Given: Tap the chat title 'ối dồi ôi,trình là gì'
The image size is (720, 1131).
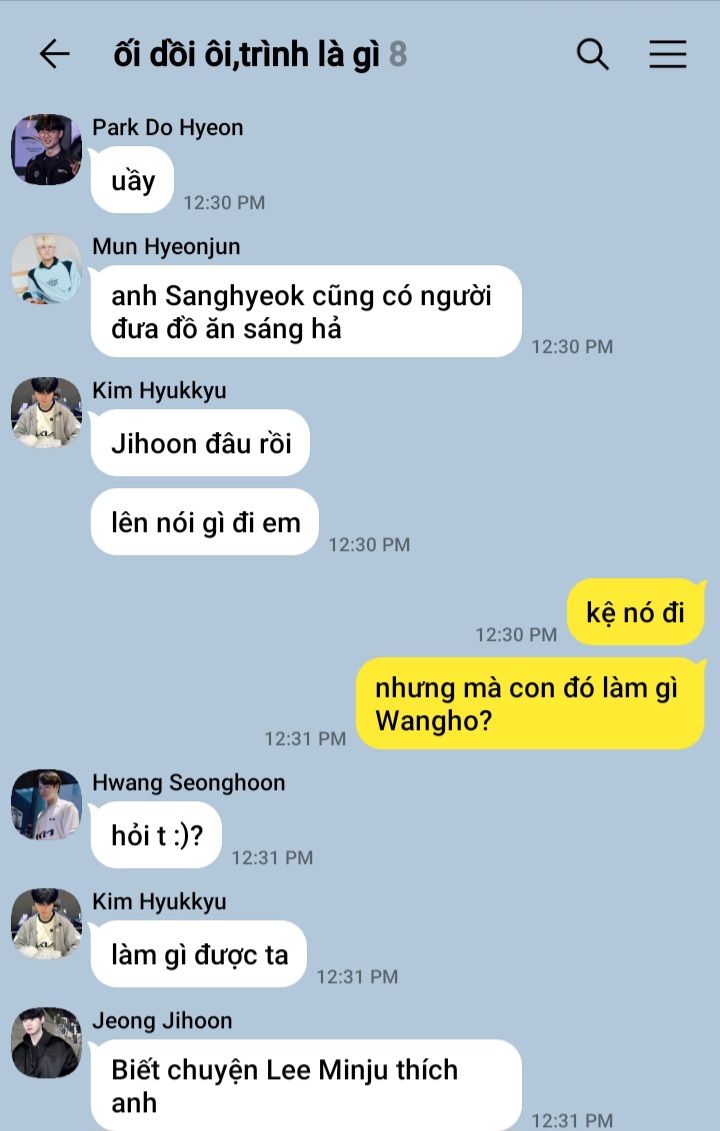Looking at the screenshot, I should (x=246, y=54).
